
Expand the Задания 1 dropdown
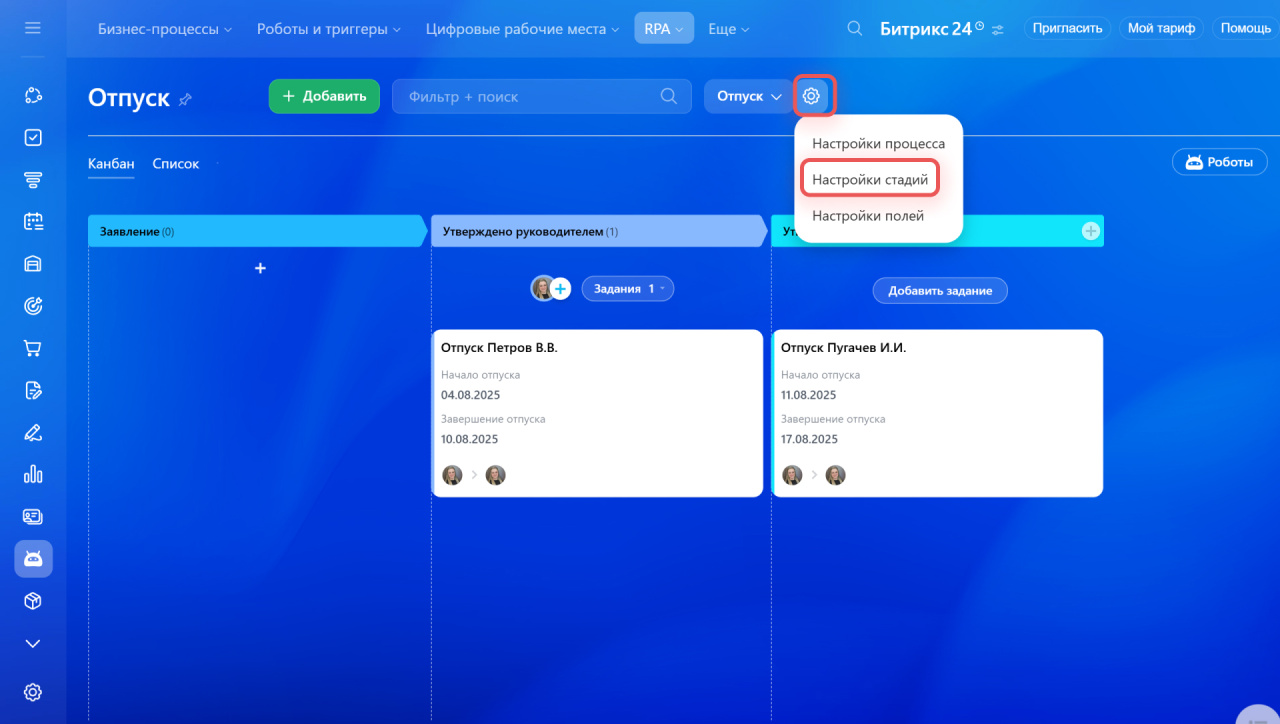pos(627,288)
